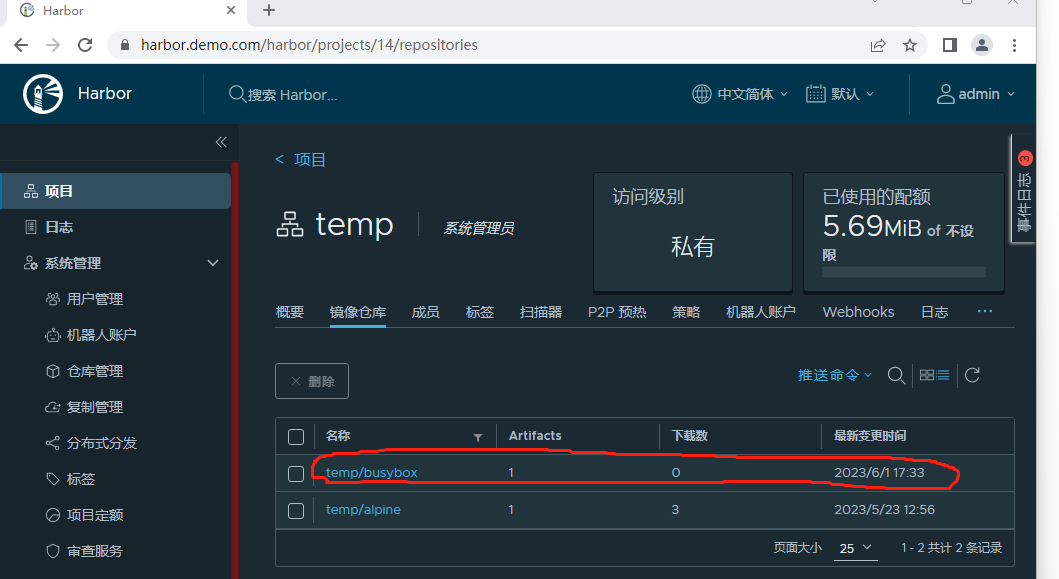Image resolution: width=1059 pixels, height=579 pixels.
Task: Expand the 推送命令 dropdown
Action: (835, 375)
